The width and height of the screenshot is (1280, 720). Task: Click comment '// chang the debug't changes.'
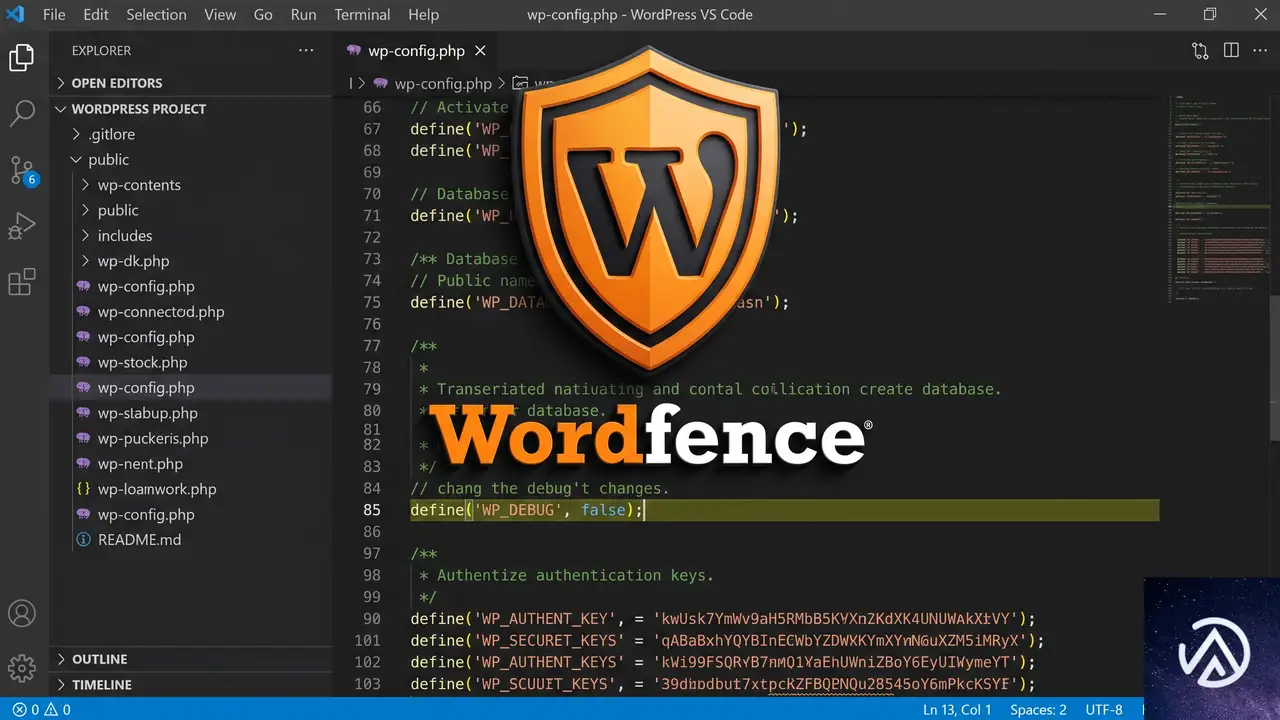[x=540, y=488]
